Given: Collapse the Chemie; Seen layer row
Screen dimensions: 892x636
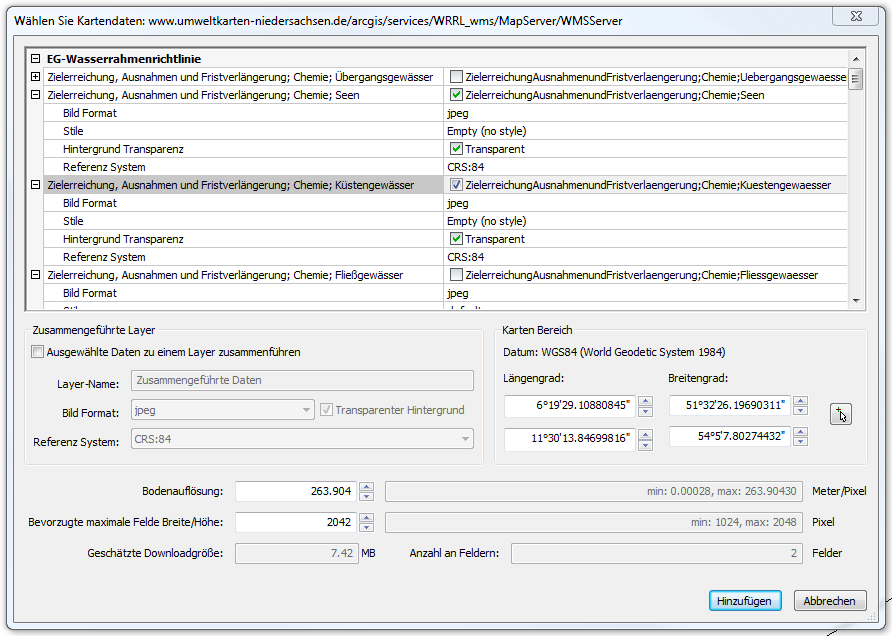Looking at the screenshot, I should pyautogui.click(x=36, y=95).
